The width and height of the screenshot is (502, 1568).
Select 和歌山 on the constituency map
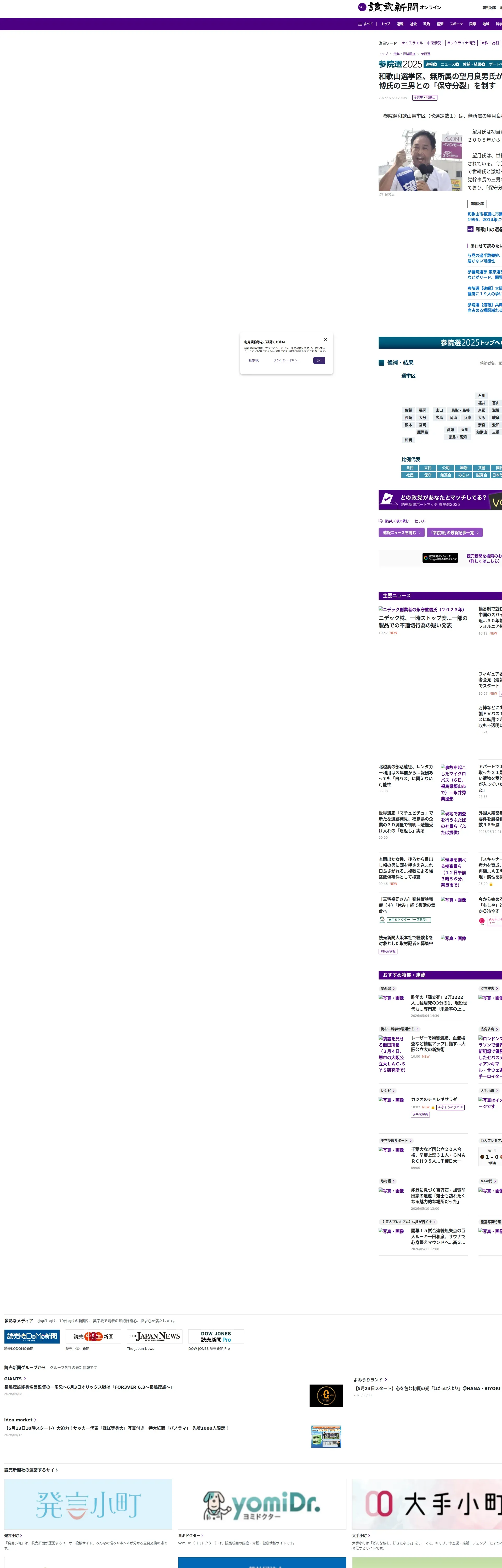(482, 432)
